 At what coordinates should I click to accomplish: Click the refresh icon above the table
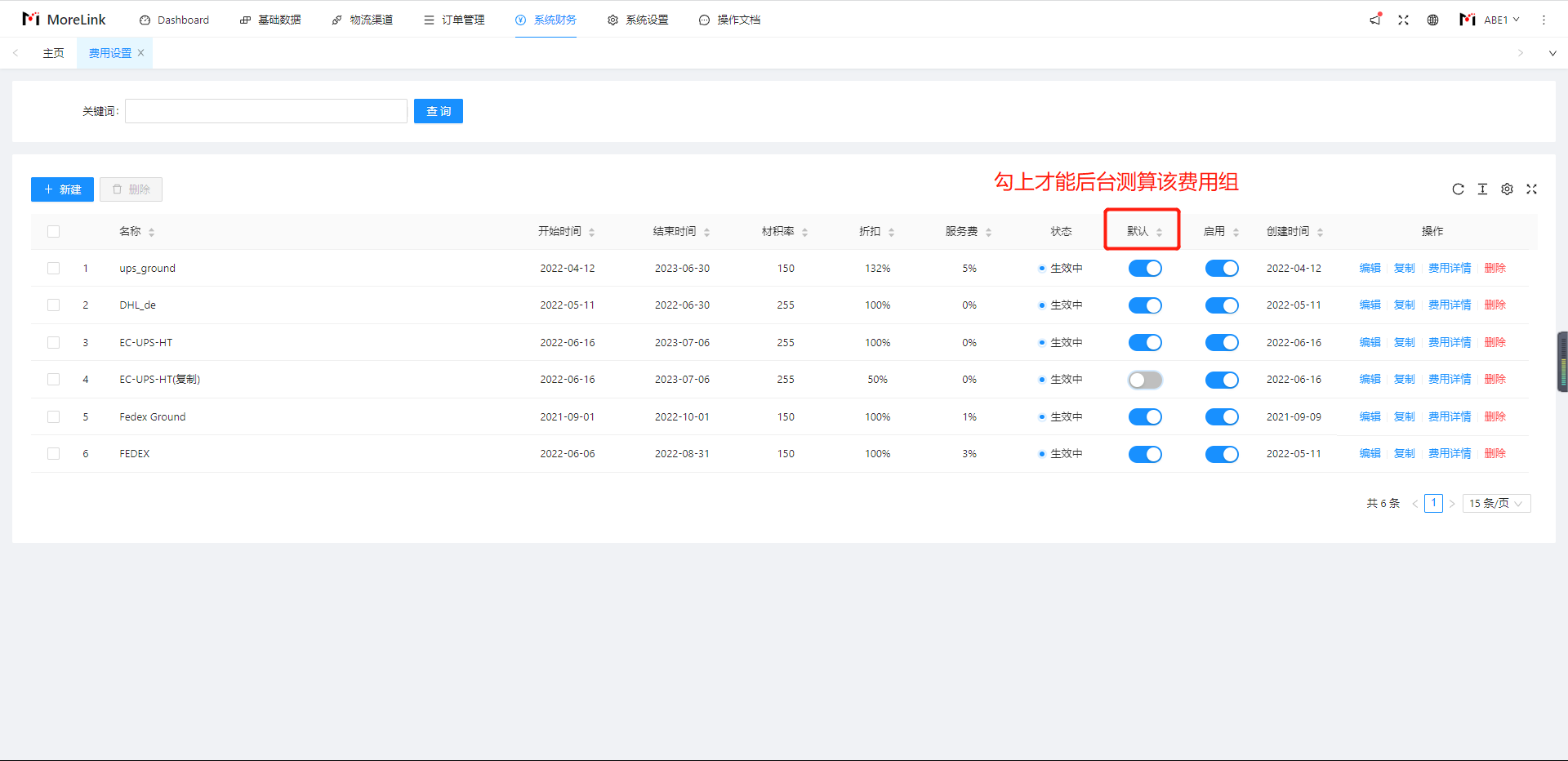(1458, 189)
